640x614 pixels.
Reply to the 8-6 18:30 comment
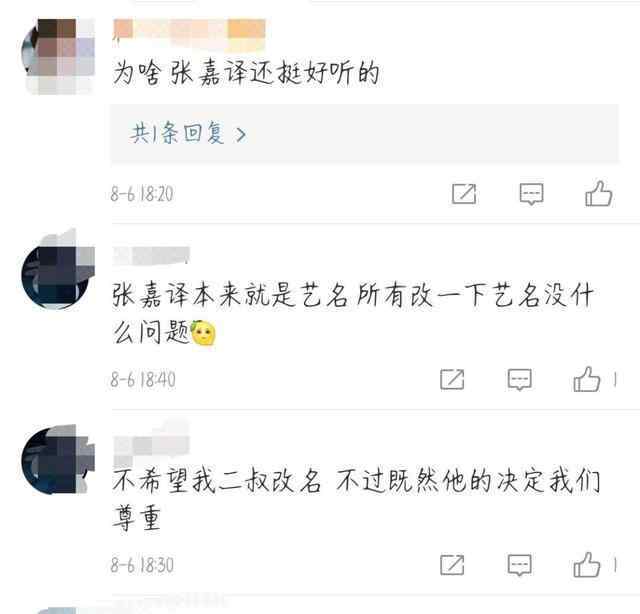click(x=519, y=565)
